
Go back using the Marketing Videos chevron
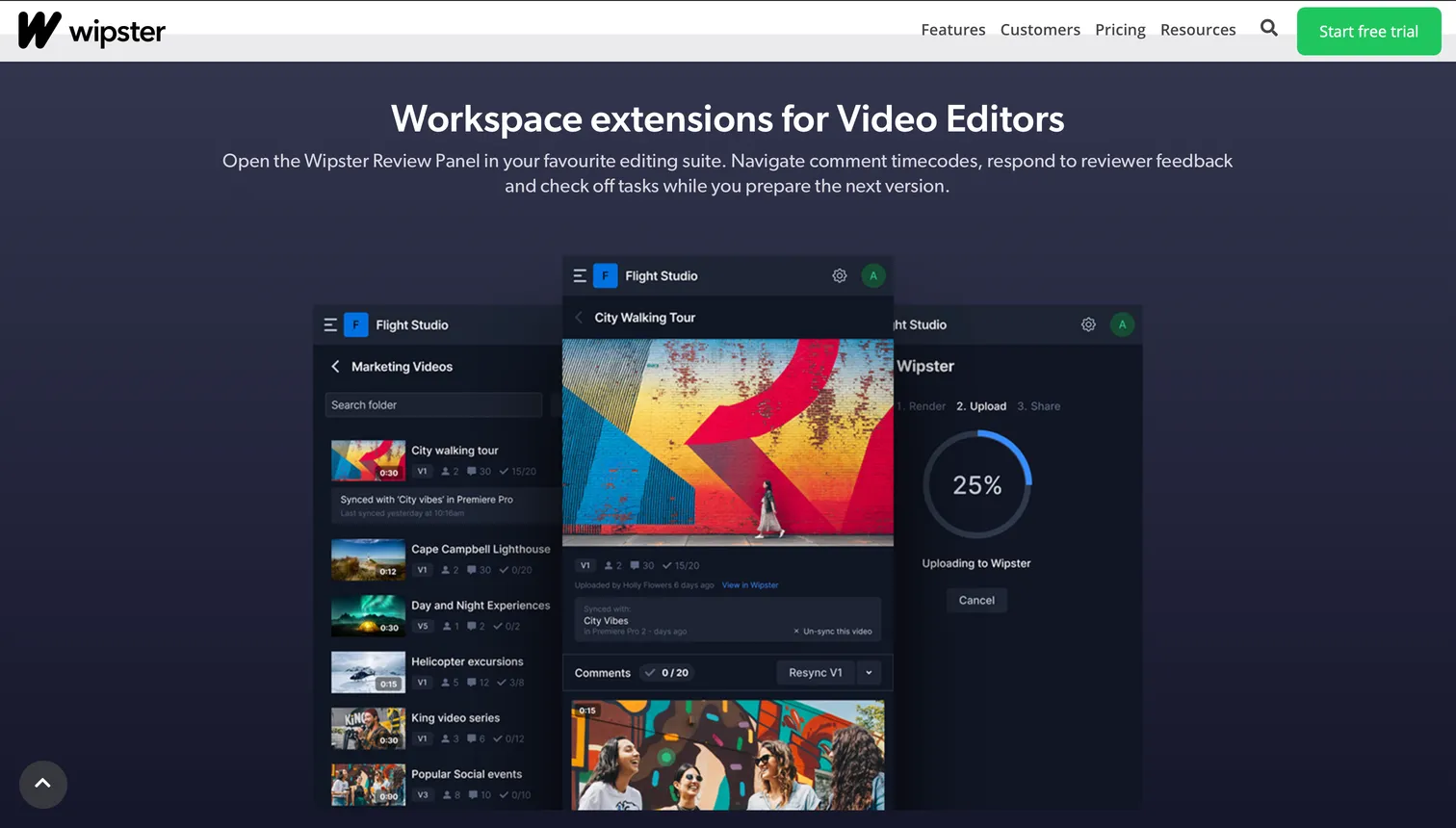pyautogui.click(x=335, y=367)
